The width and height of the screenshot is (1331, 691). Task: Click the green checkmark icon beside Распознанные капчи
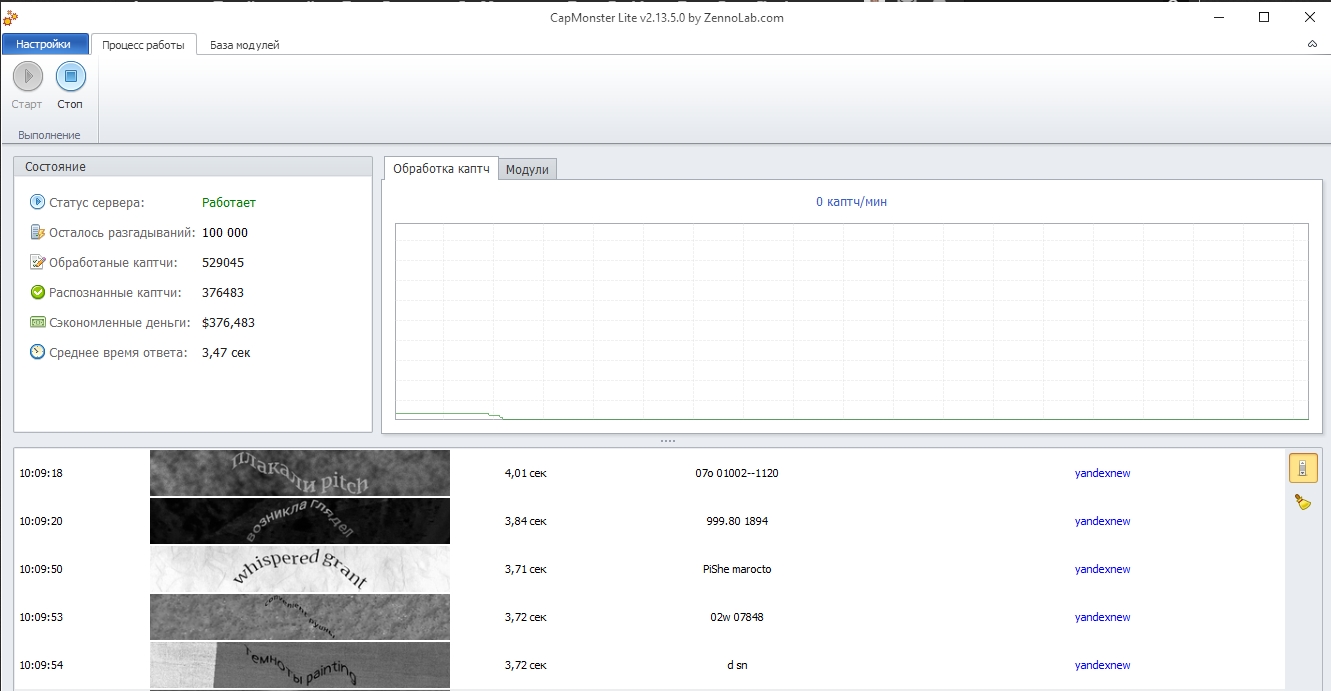click(x=38, y=293)
